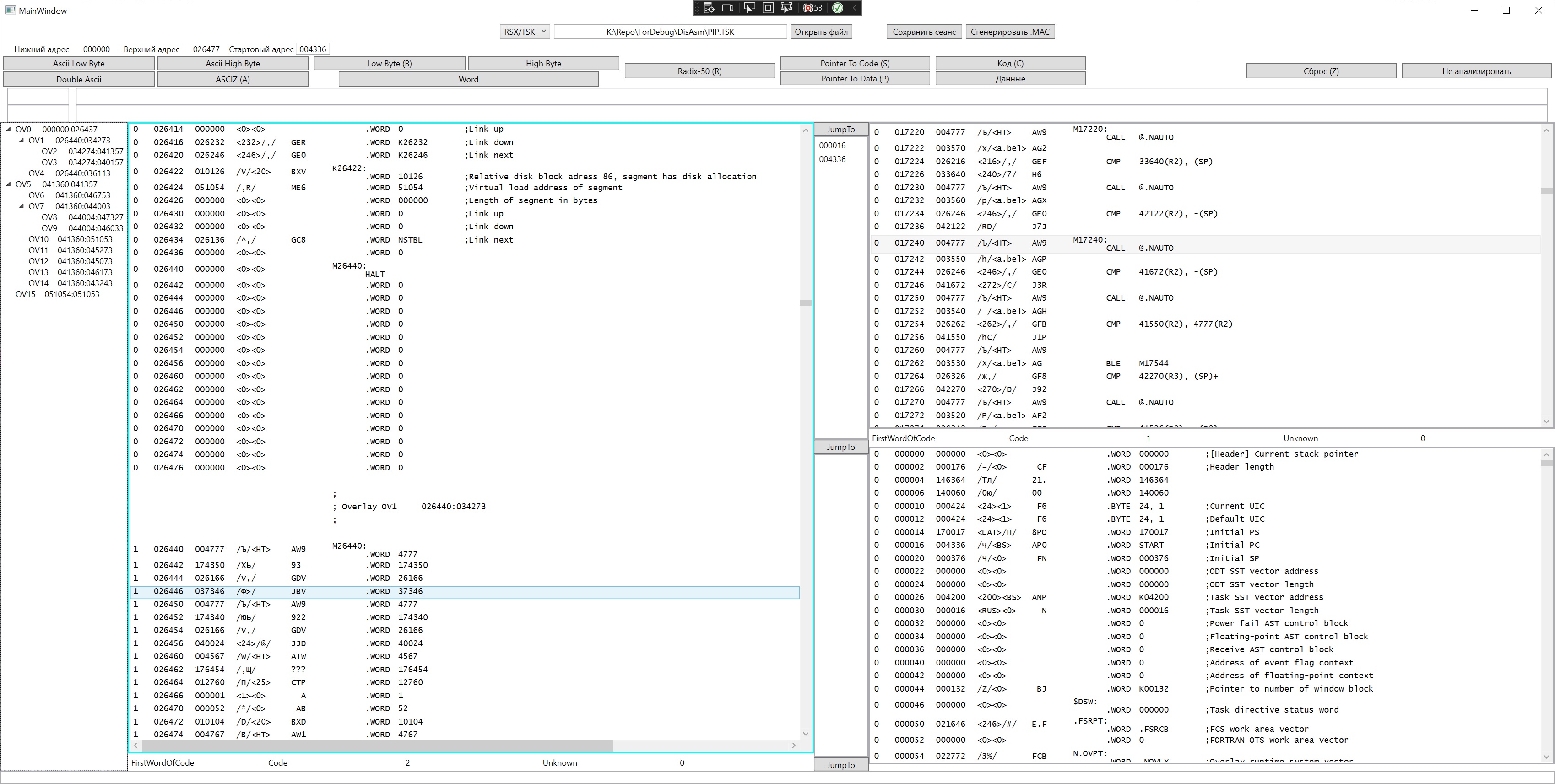Click the Открыть файл button
1555x784 pixels.
click(820, 32)
